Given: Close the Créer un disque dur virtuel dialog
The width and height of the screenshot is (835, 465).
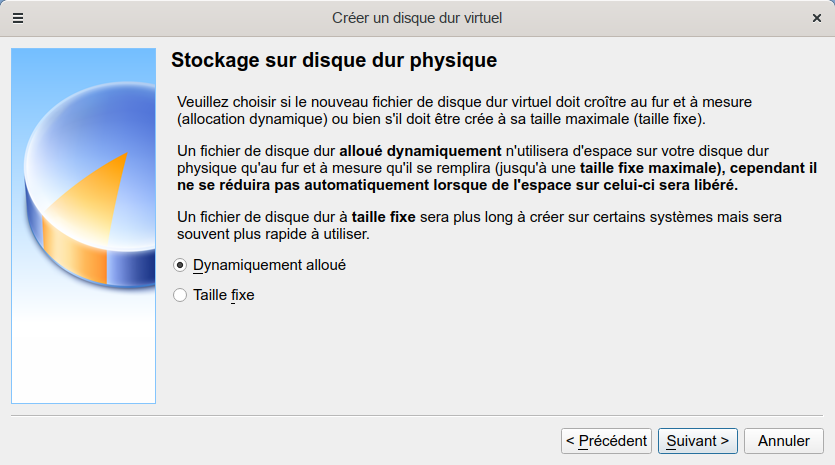Looking at the screenshot, I should click(x=816, y=18).
